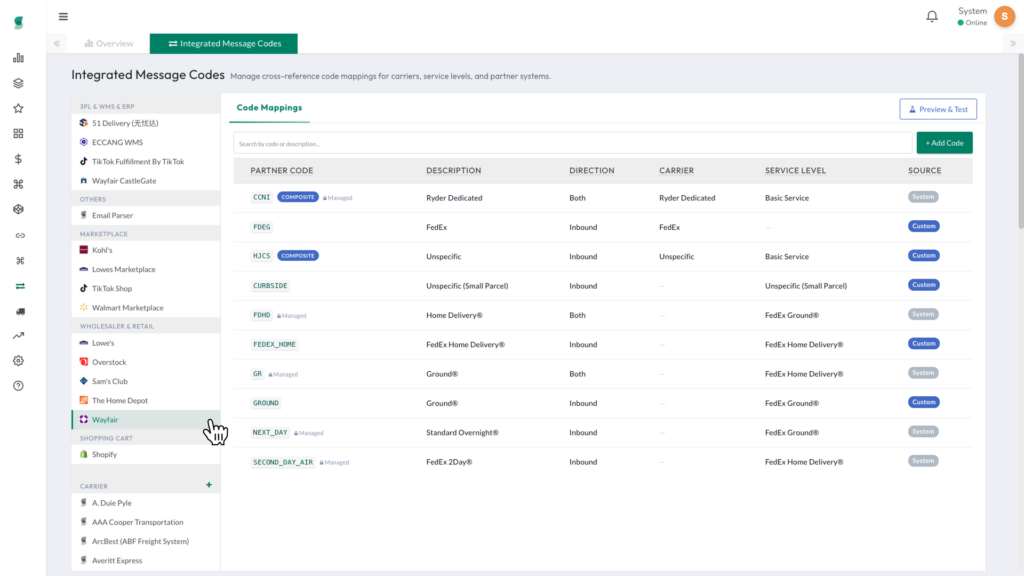1024x576 pixels.
Task: Select Lowes Marketplace entry
Action: 146,269
